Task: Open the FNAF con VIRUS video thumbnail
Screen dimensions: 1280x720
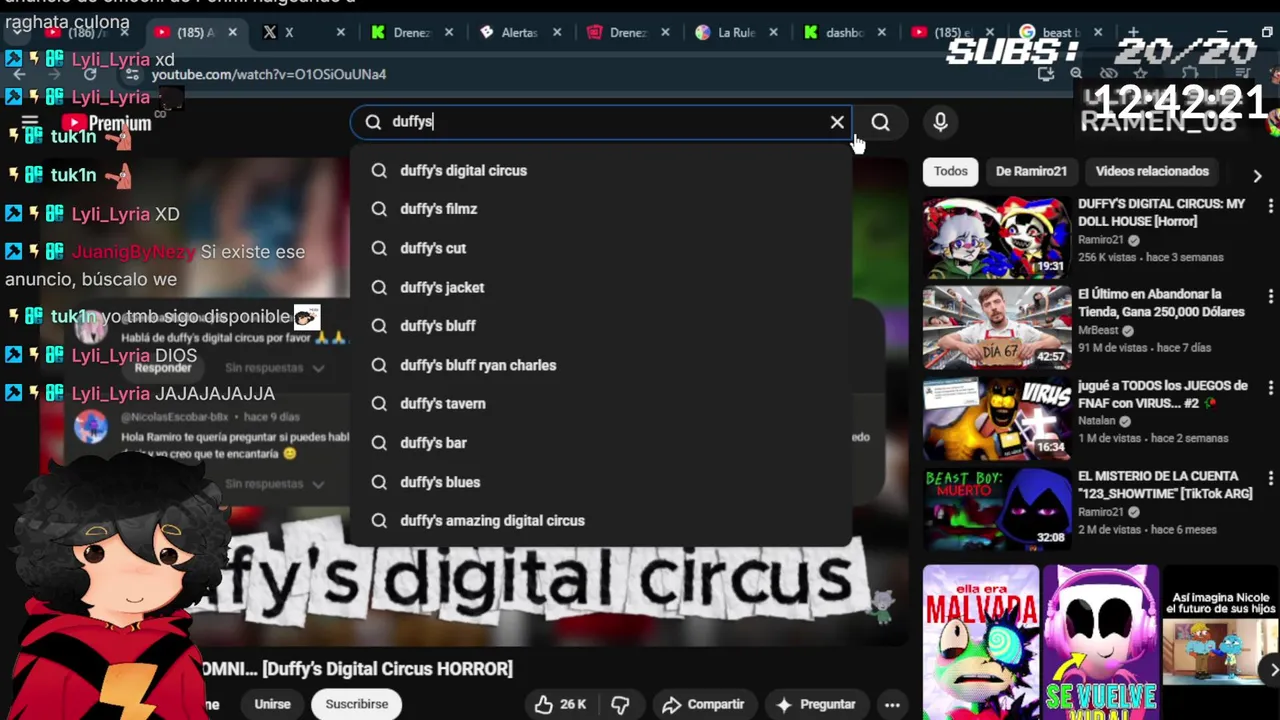Action: tap(996, 419)
